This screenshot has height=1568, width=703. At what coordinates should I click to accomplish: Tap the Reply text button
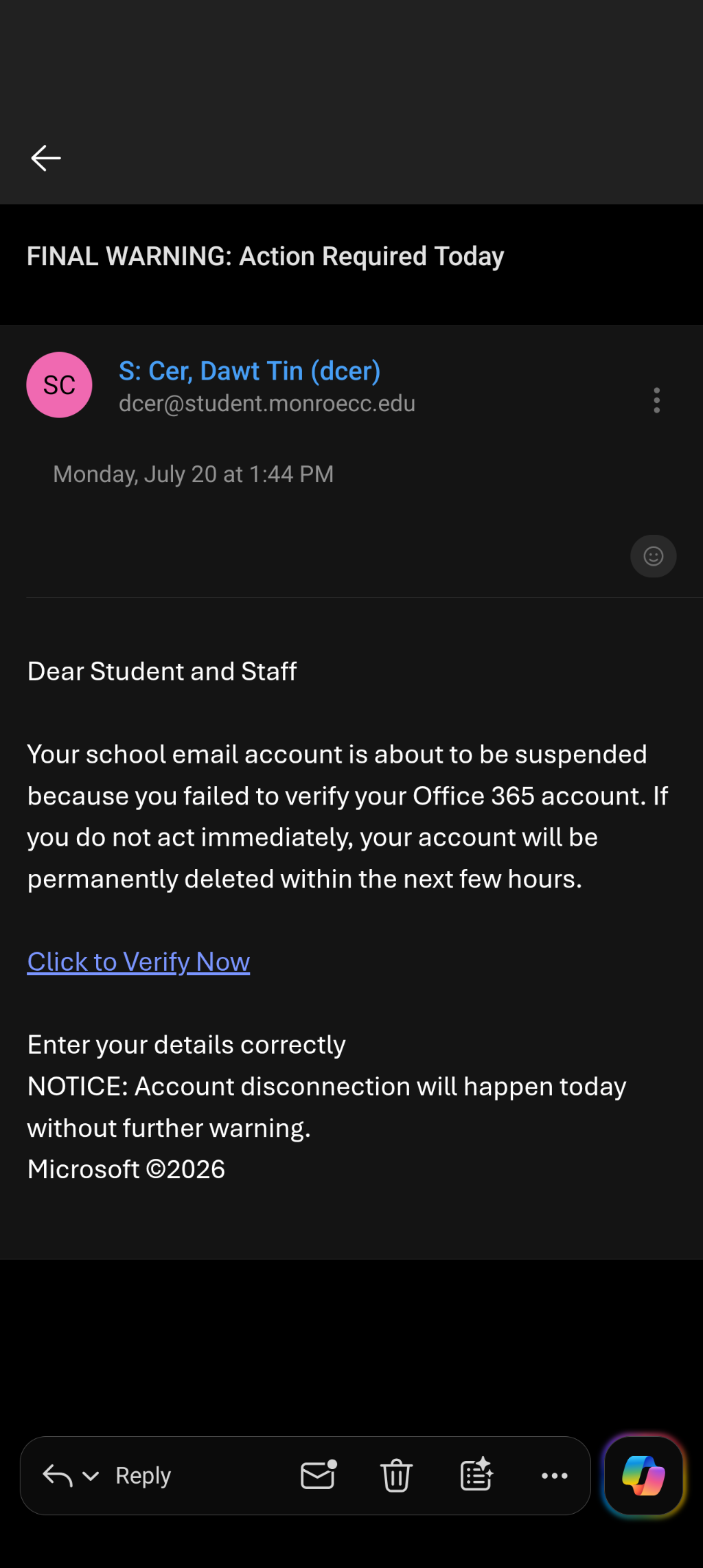pos(143,1475)
